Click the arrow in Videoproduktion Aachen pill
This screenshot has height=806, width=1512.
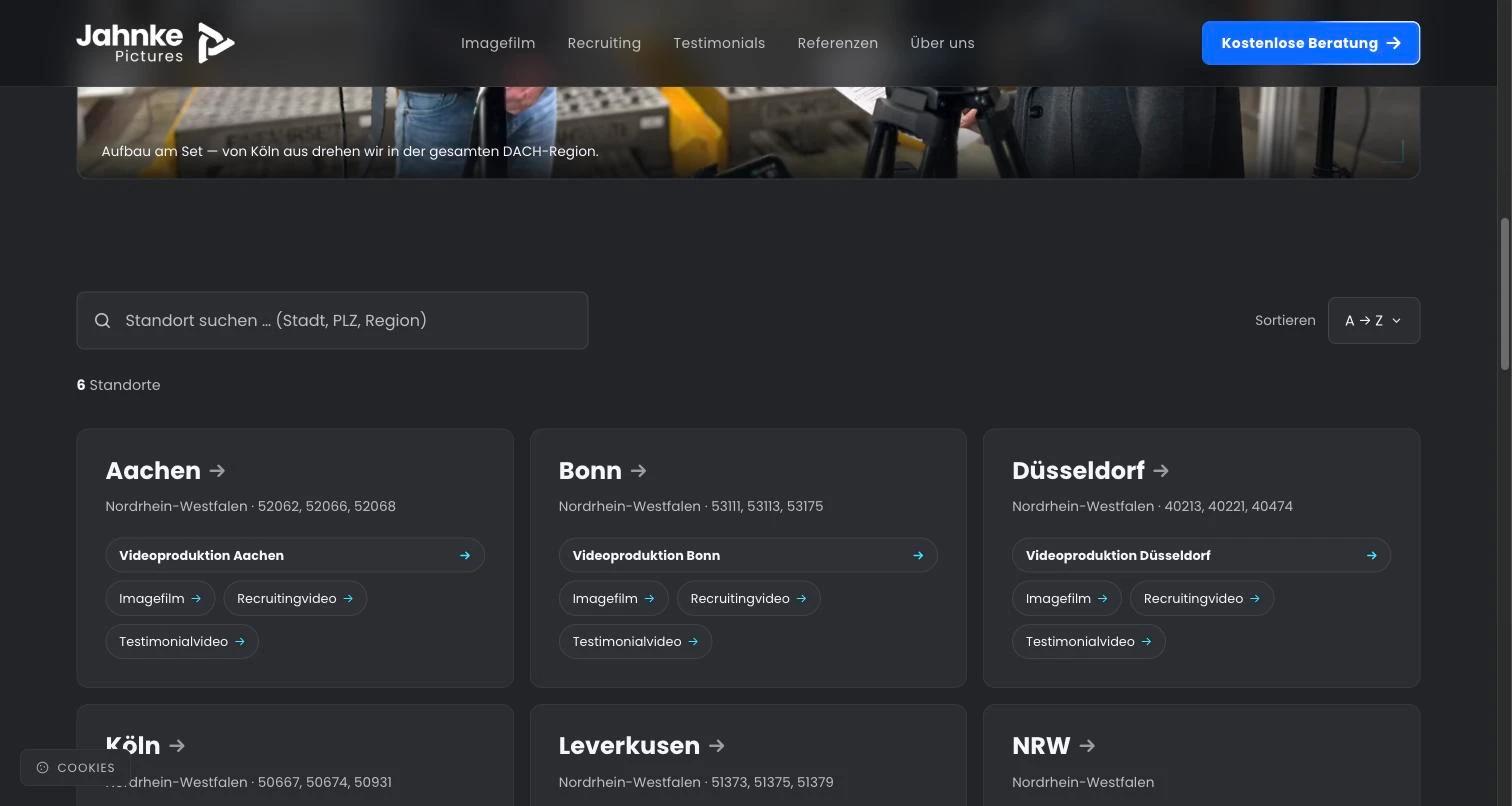[465, 556]
